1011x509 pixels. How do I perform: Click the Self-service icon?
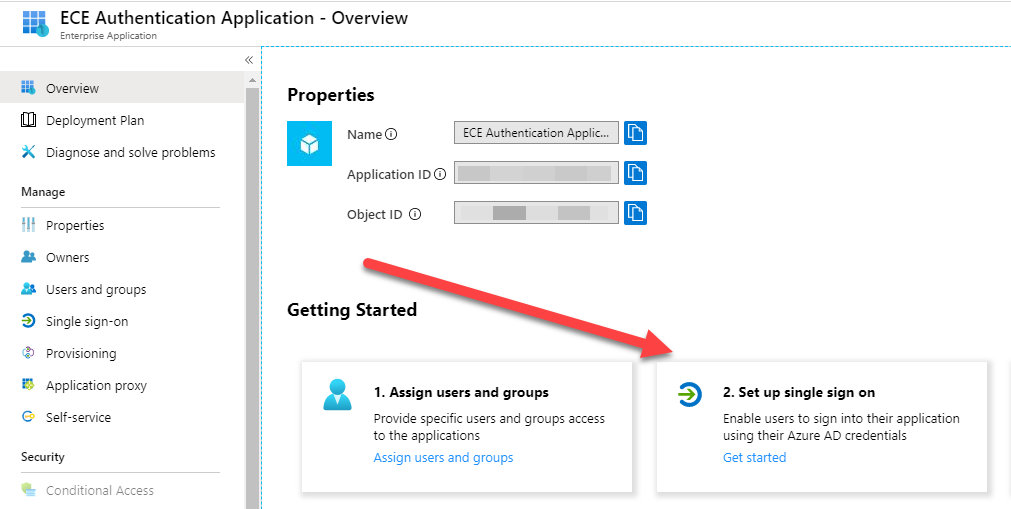pyautogui.click(x=28, y=417)
